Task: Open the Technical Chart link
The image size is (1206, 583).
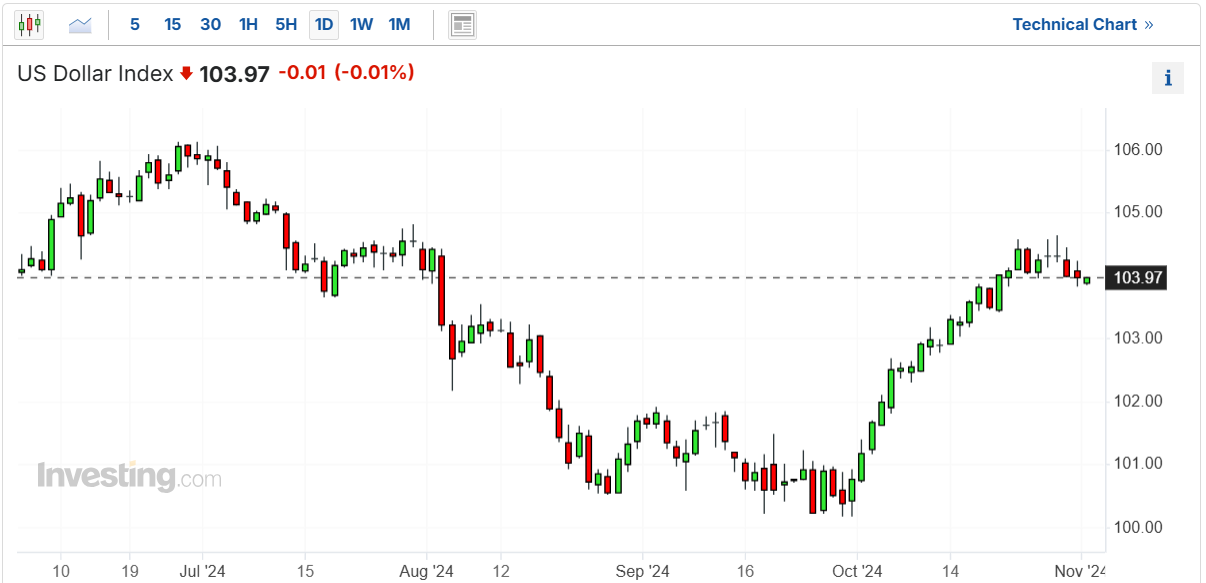Action: coord(1083,24)
